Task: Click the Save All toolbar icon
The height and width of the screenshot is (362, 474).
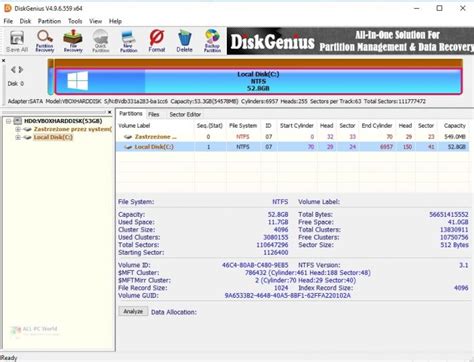Action: click(x=17, y=41)
